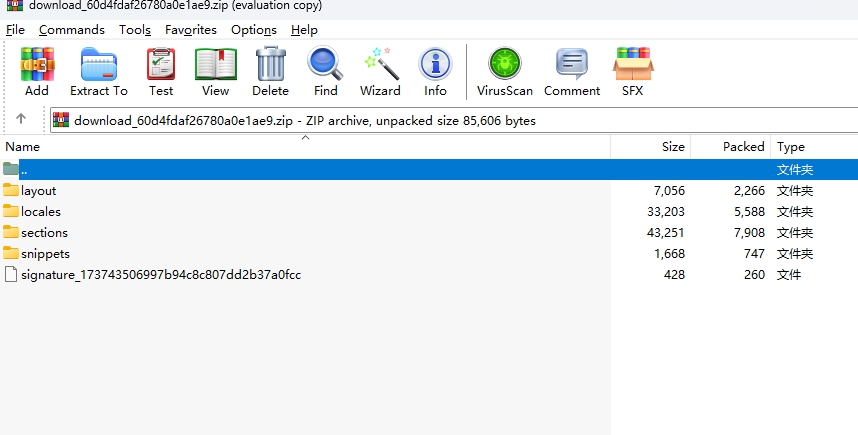This screenshot has width=858, height=435.
Task: Click the Add archive icon
Action: (37, 72)
